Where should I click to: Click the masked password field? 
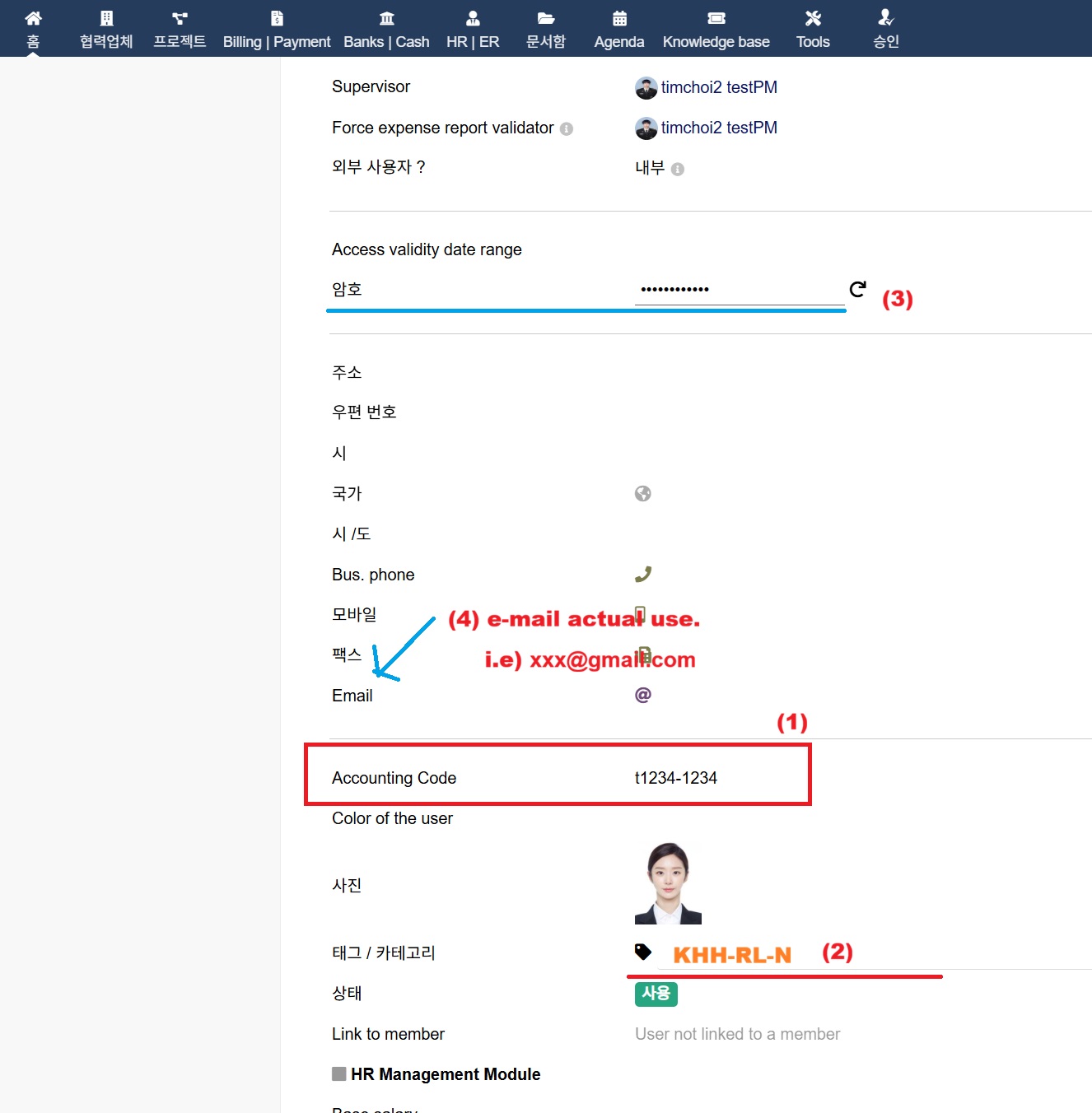tap(739, 290)
